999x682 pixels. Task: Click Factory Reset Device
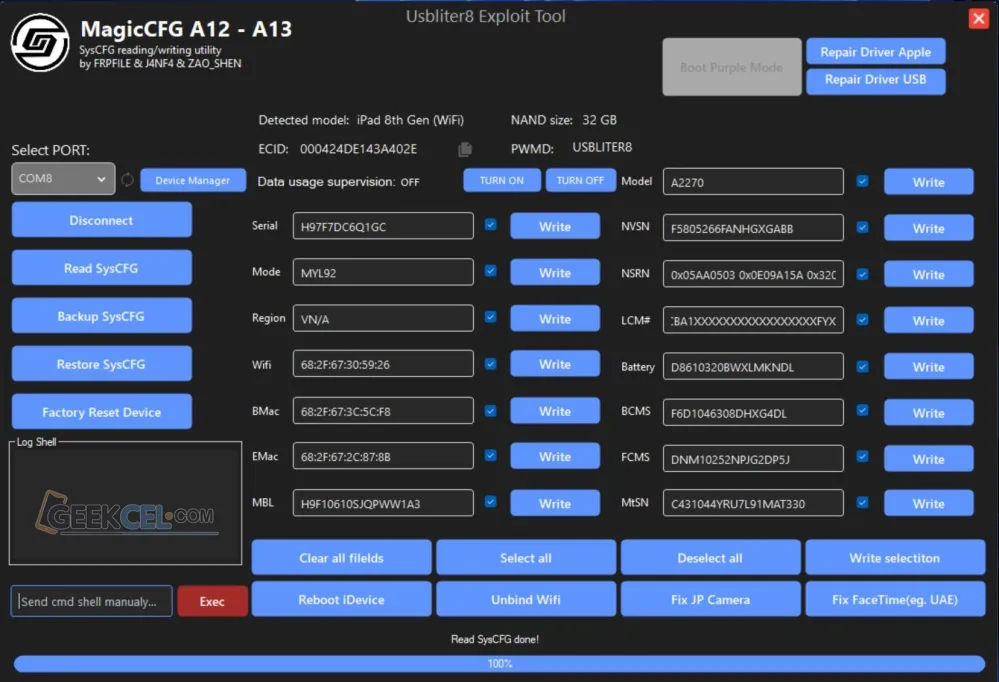[101, 412]
